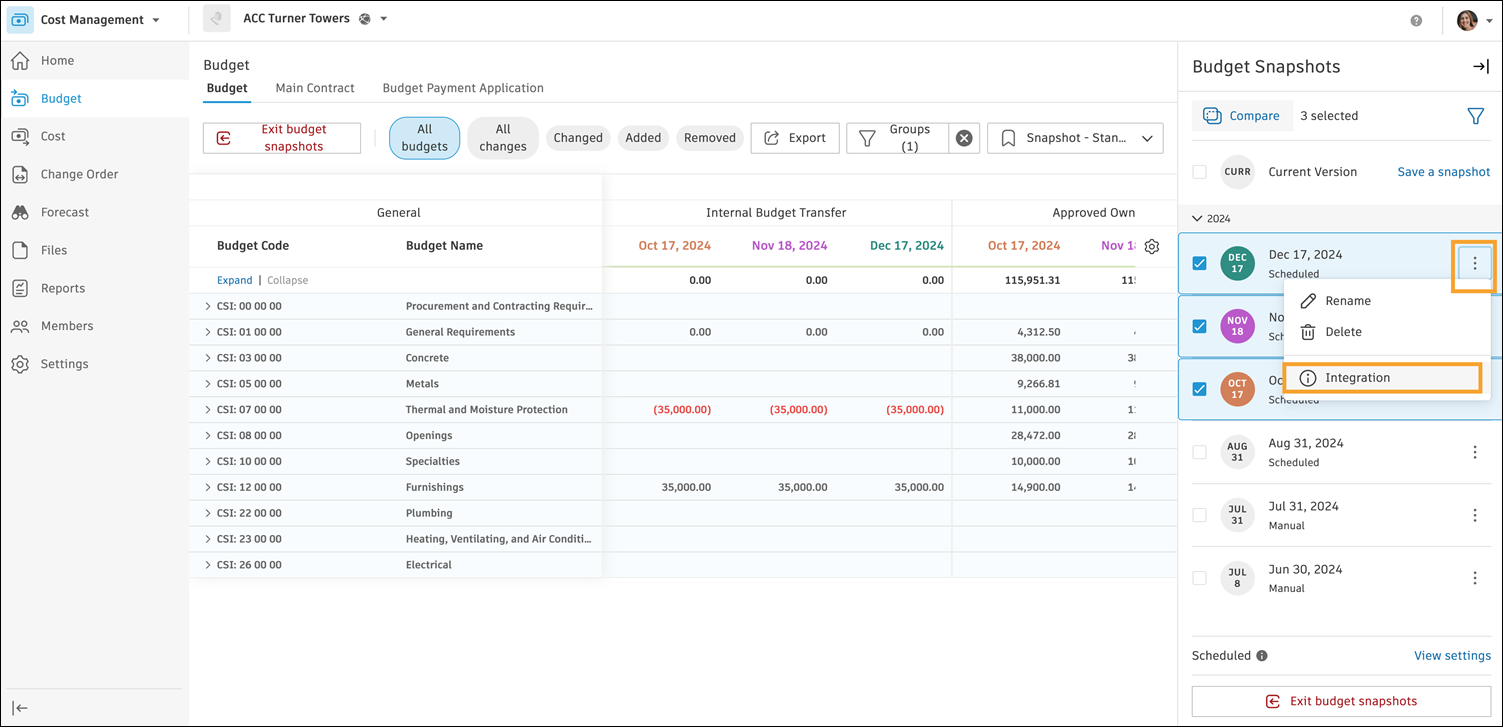Click the Budget sidebar icon
The width and height of the screenshot is (1503, 727).
[20, 99]
